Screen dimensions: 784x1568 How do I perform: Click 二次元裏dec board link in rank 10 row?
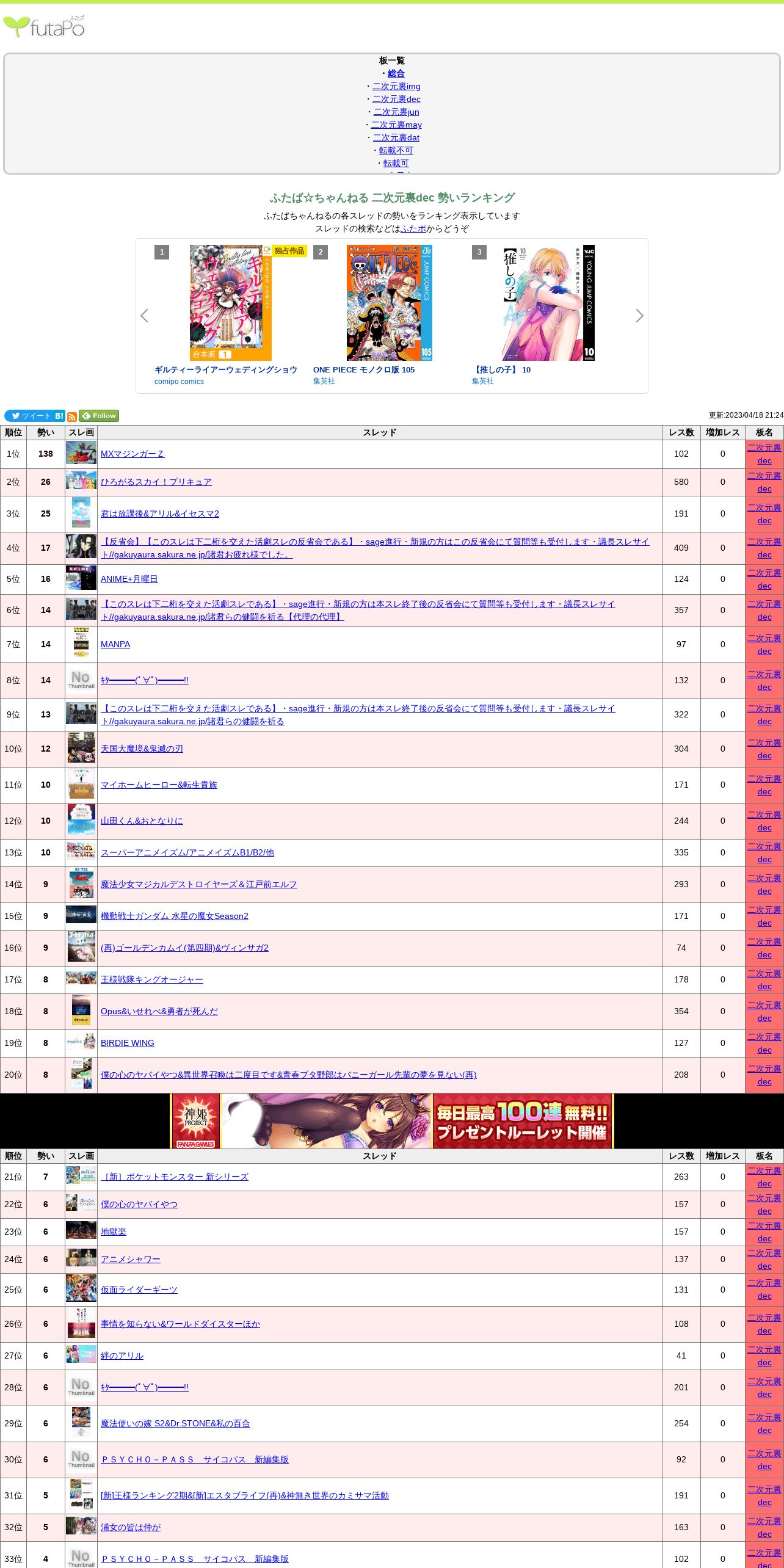coord(764,749)
